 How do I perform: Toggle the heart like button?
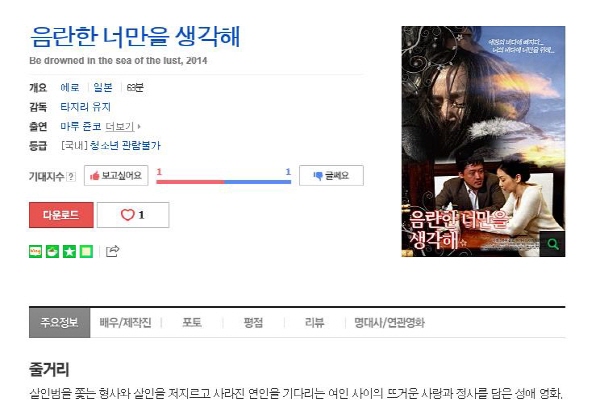coord(133,215)
